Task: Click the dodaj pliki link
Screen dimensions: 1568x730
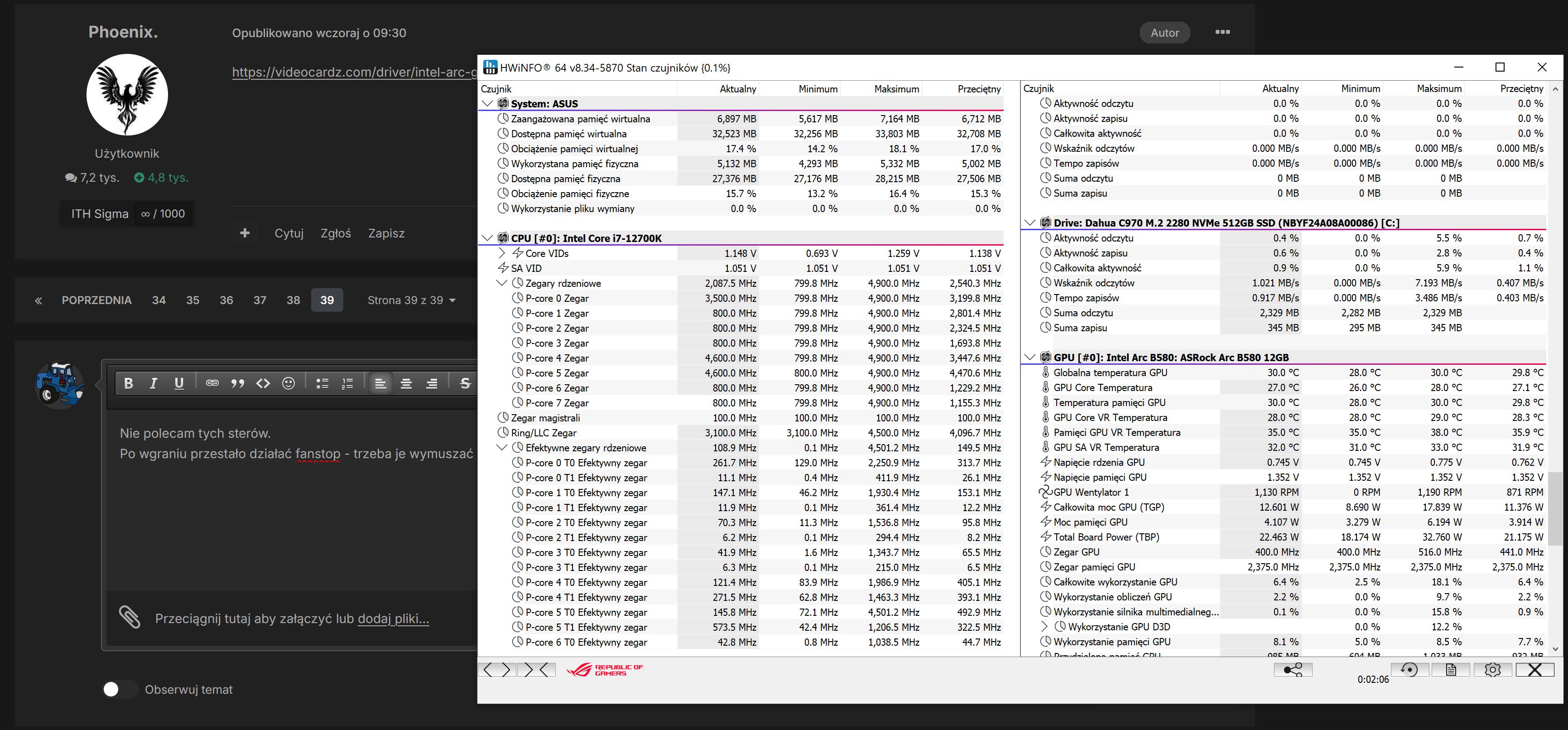Action: (x=393, y=619)
